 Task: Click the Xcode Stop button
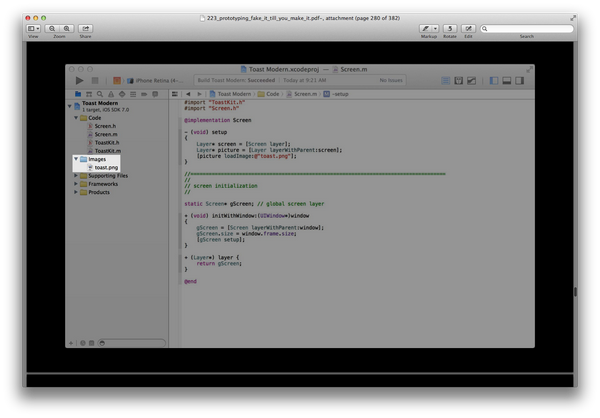95,80
